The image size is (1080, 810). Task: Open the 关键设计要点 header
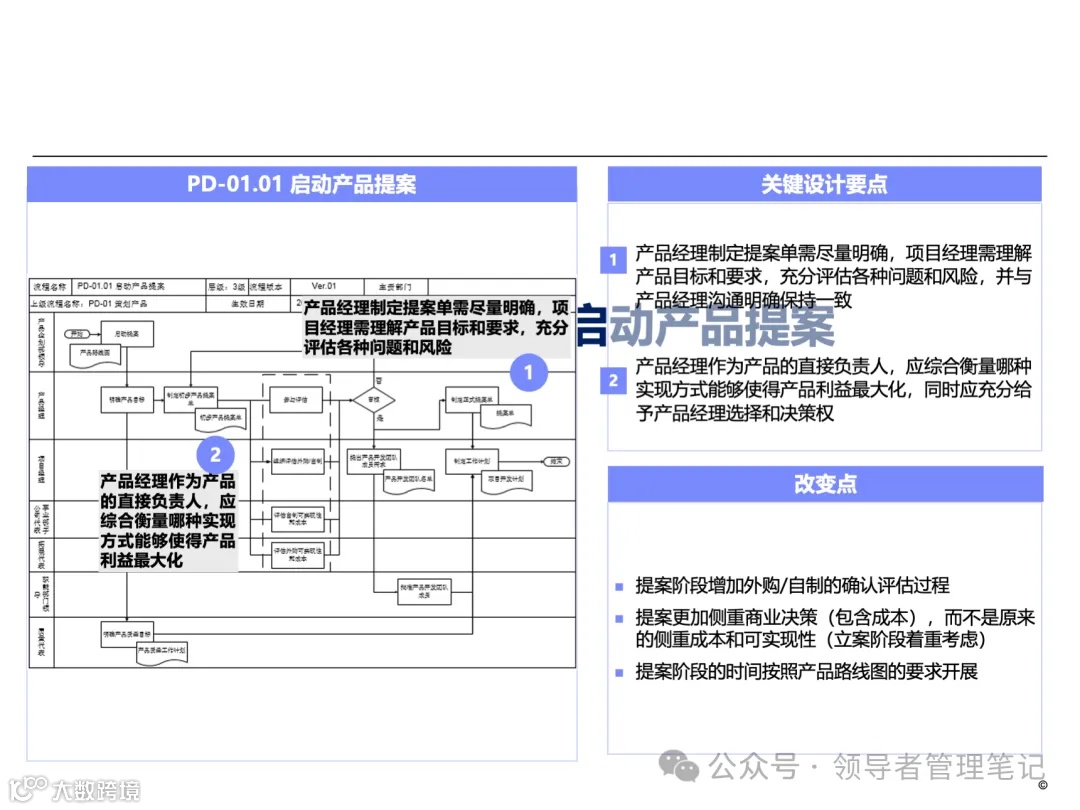pyautogui.click(x=826, y=184)
